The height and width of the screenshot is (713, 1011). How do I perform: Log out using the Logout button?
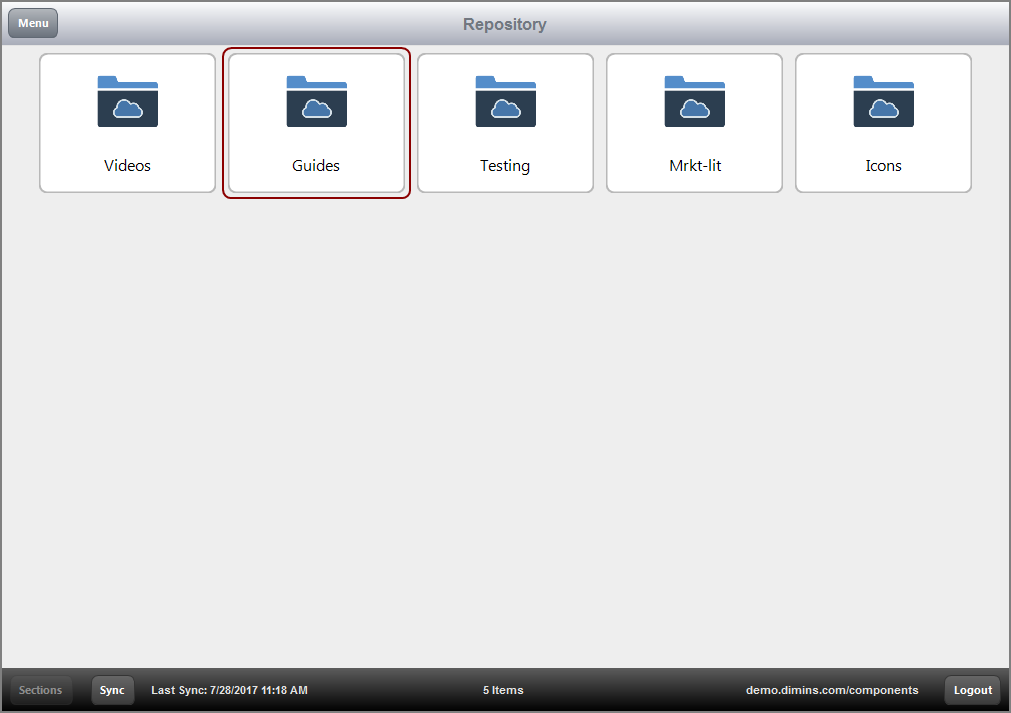coord(971,689)
